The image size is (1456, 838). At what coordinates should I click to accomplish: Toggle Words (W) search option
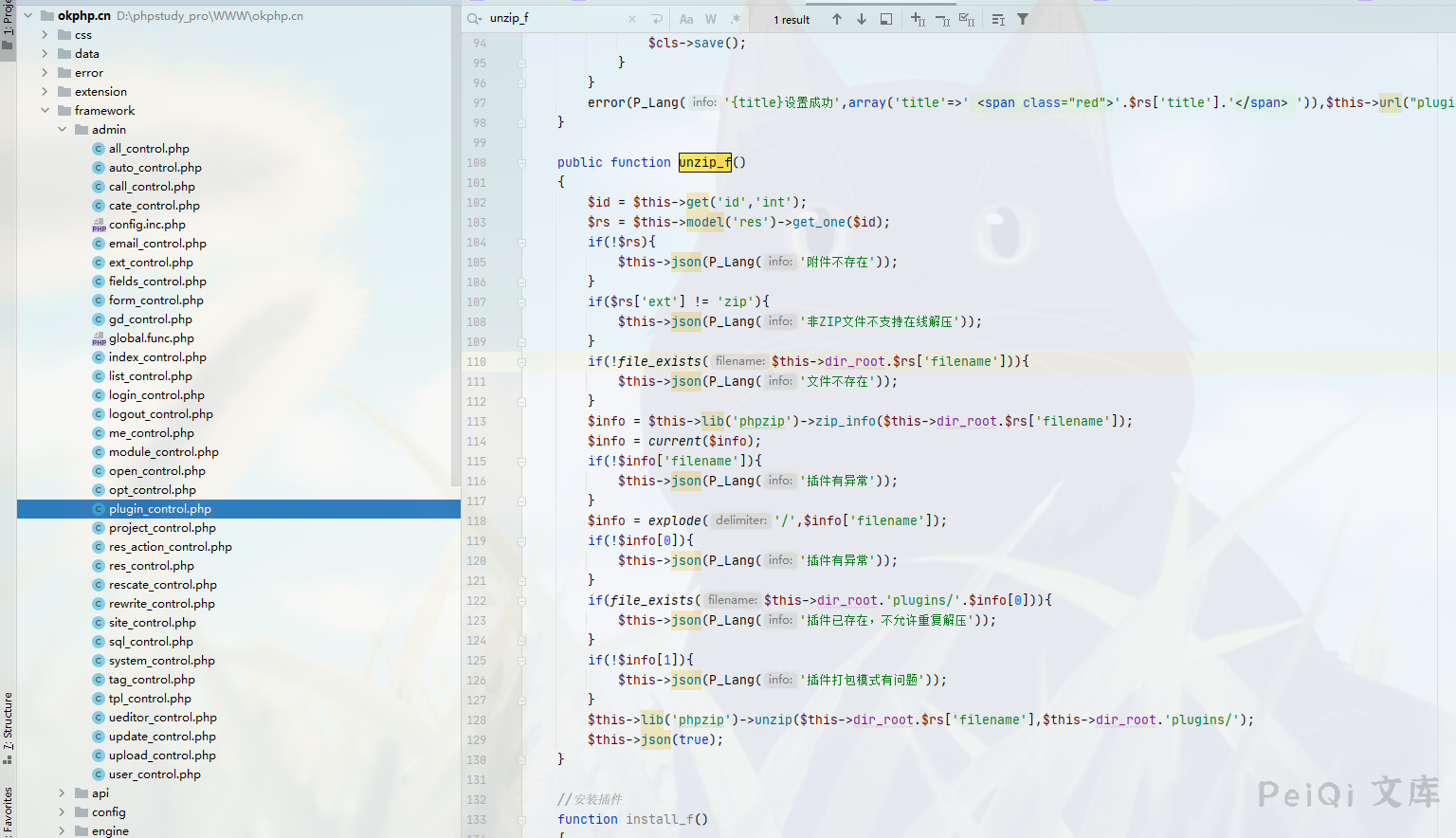711,19
